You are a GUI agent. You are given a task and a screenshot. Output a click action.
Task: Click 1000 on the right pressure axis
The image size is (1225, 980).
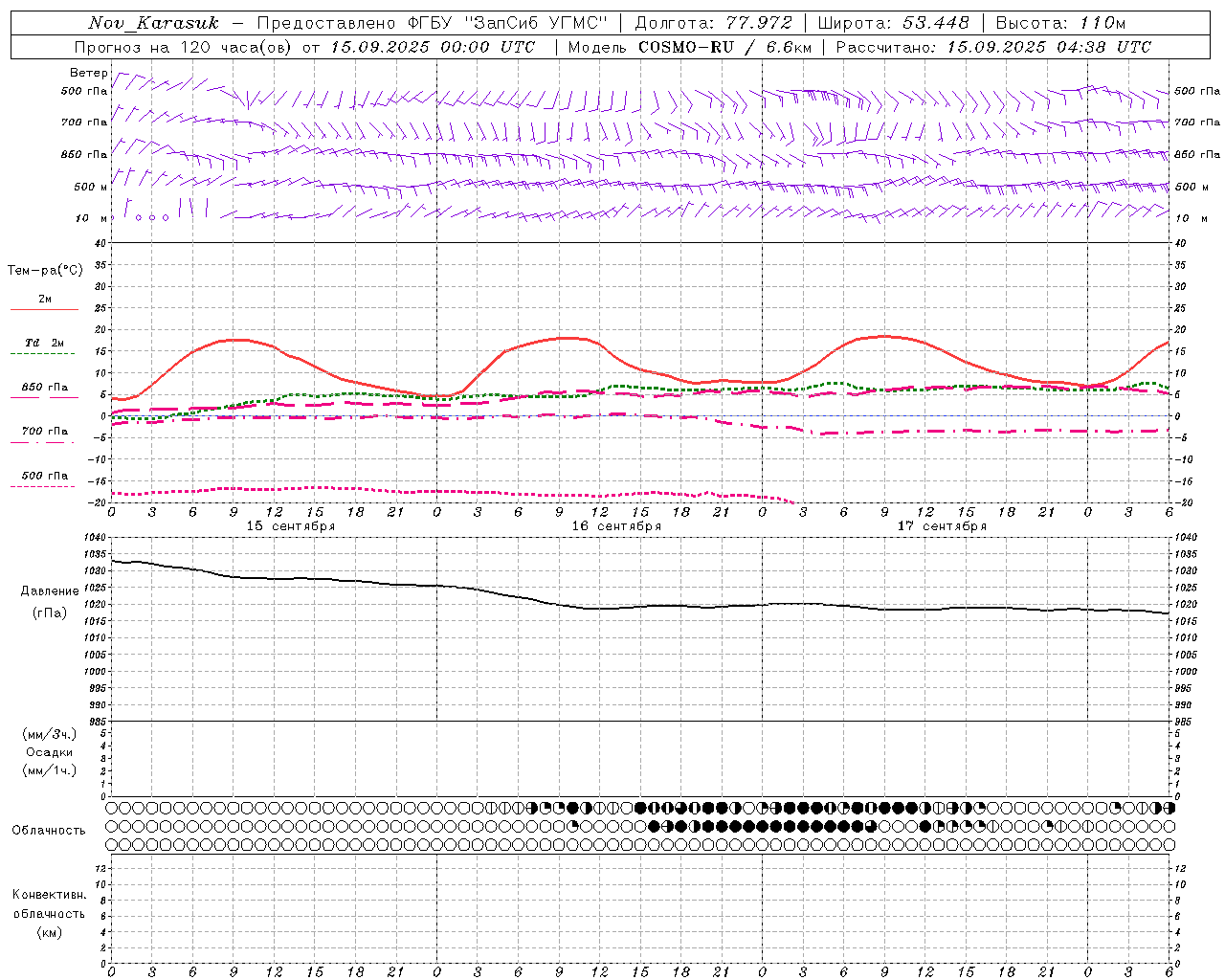click(x=1186, y=671)
